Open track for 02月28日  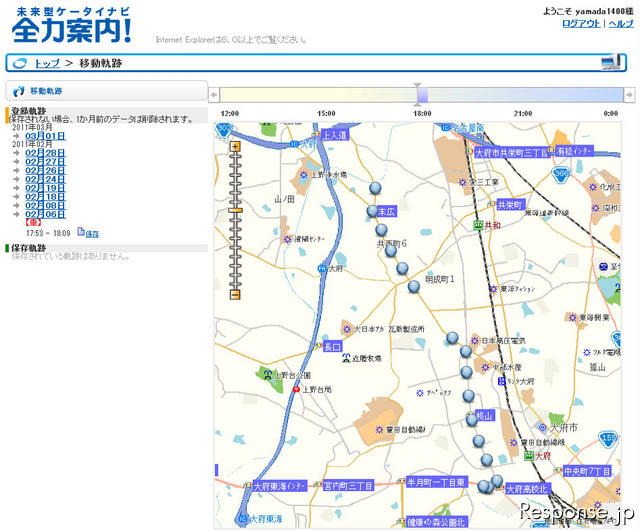tap(45, 153)
